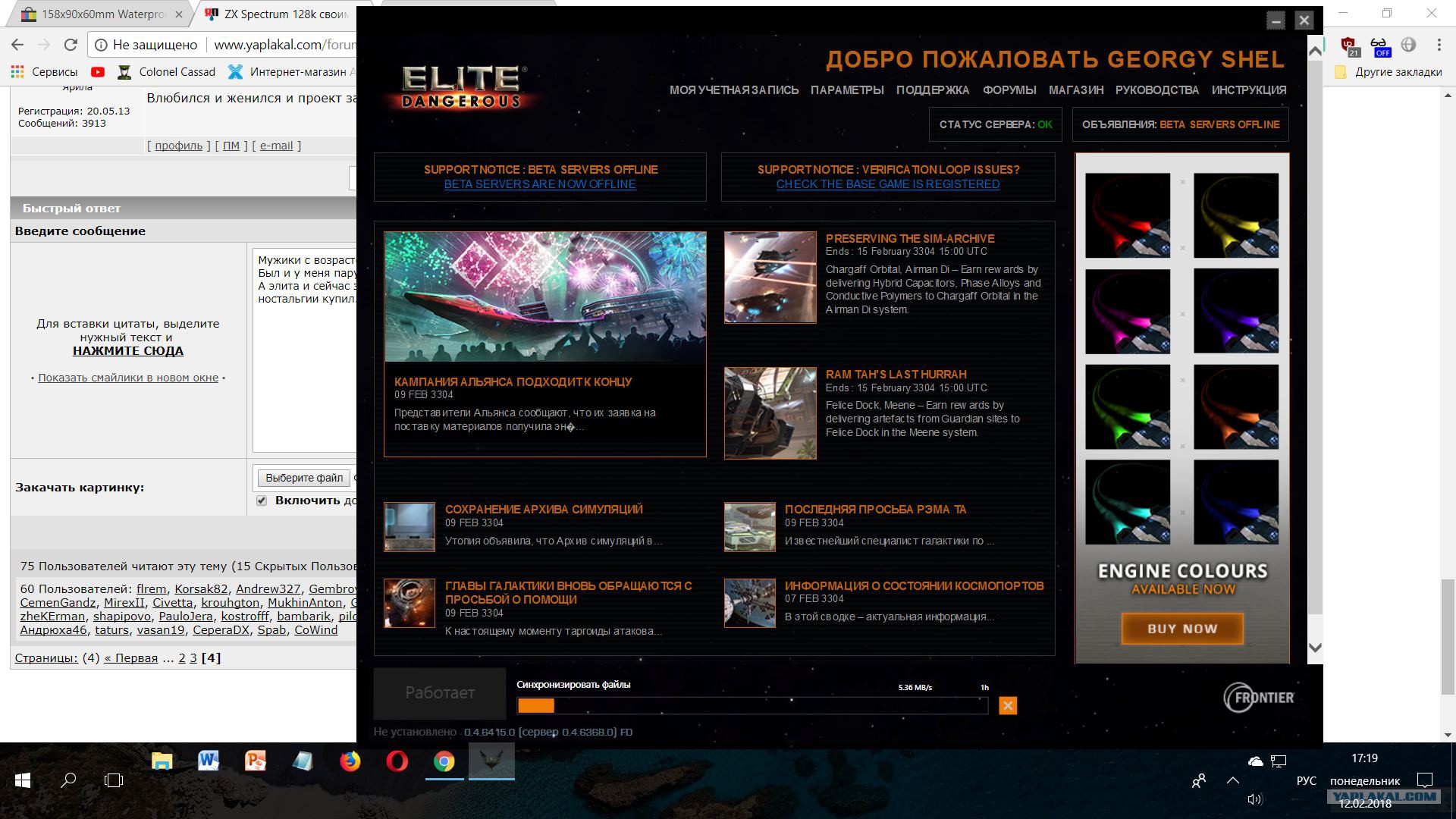Open the 'Ram Tah's Last Hurrah' thumbnail
The height and width of the screenshot is (819, 1456).
pos(770,413)
